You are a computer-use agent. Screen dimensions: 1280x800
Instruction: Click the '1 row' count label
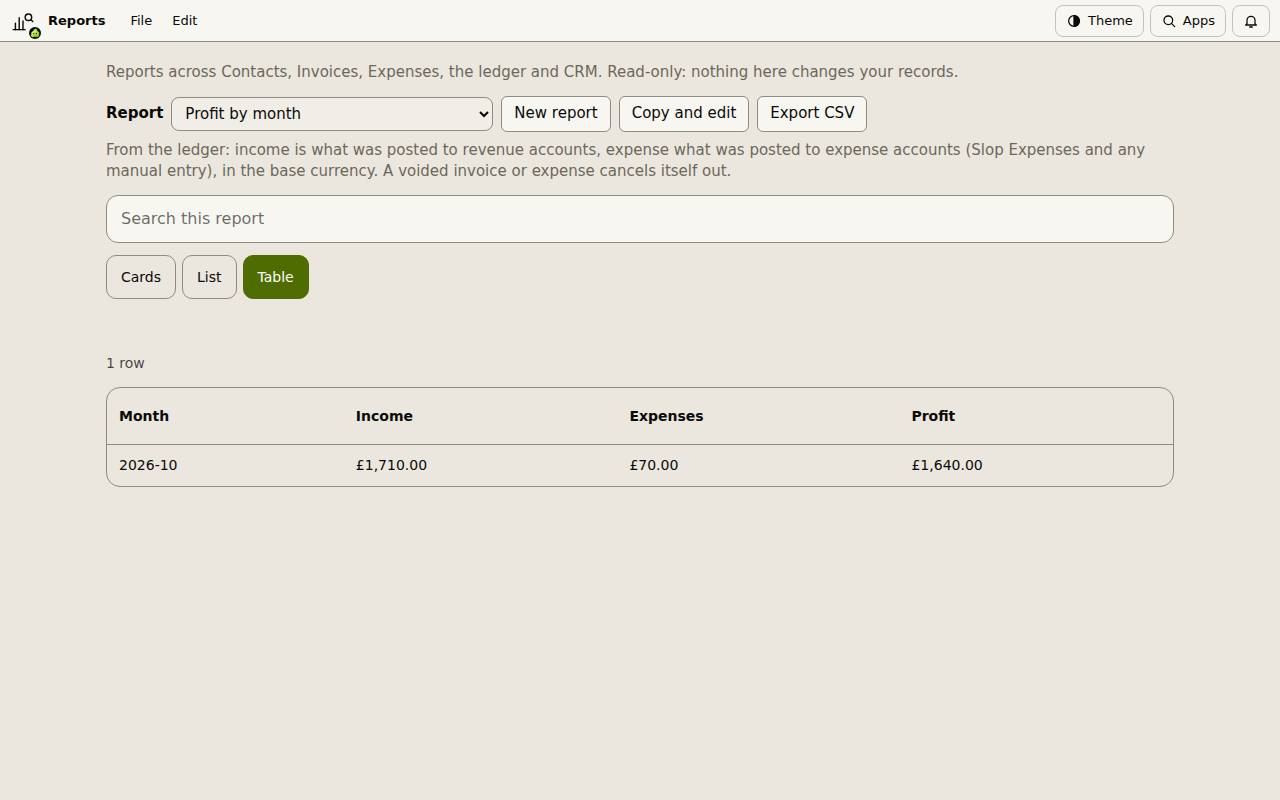[x=125, y=363]
